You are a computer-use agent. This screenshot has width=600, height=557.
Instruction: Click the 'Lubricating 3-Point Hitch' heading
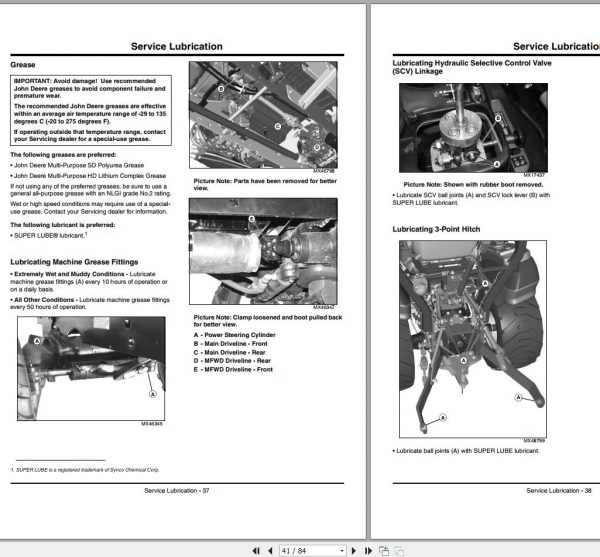[x=436, y=229]
